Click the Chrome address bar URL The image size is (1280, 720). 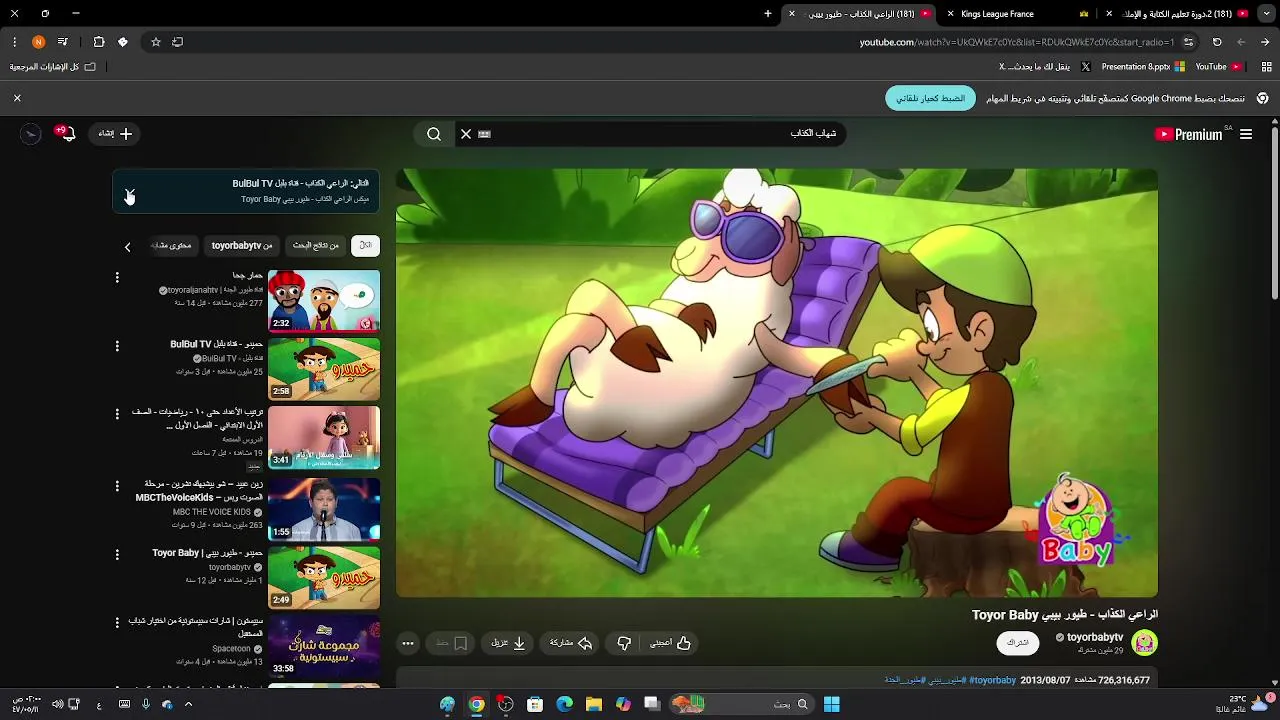tap(1017, 42)
